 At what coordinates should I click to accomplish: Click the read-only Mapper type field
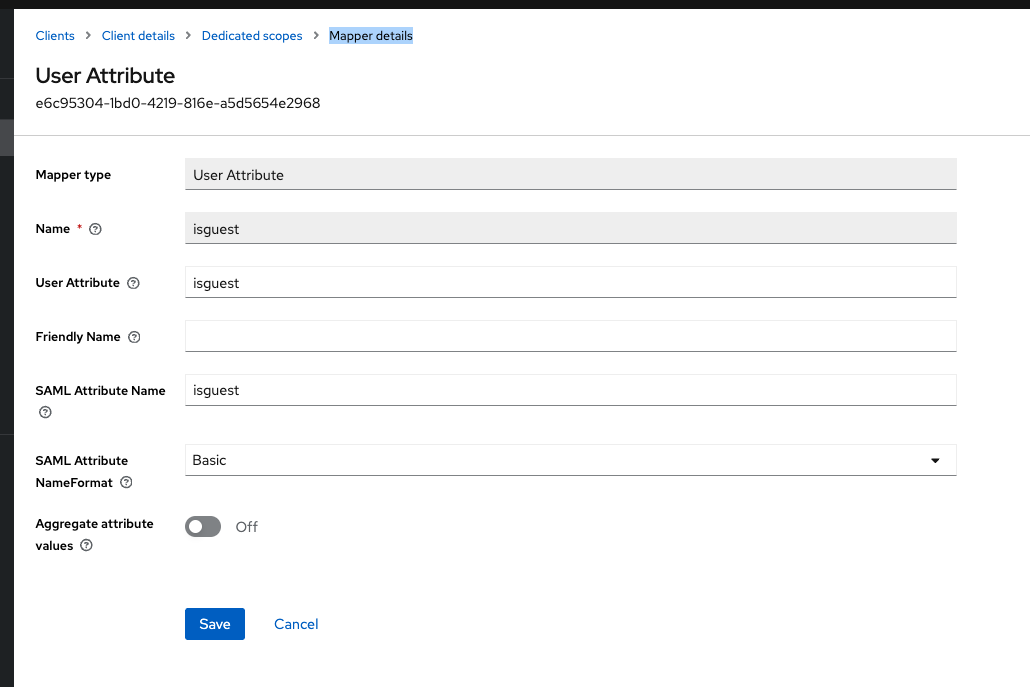tap(570, 174)
